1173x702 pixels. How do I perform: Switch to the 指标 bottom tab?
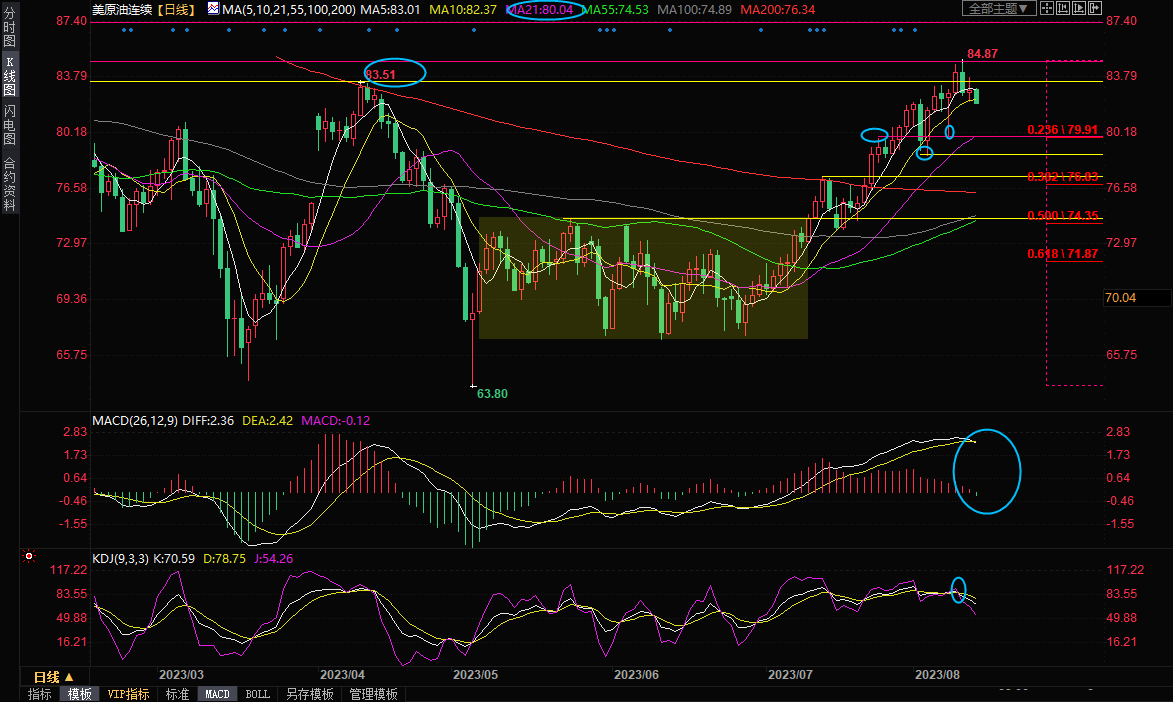40,694
